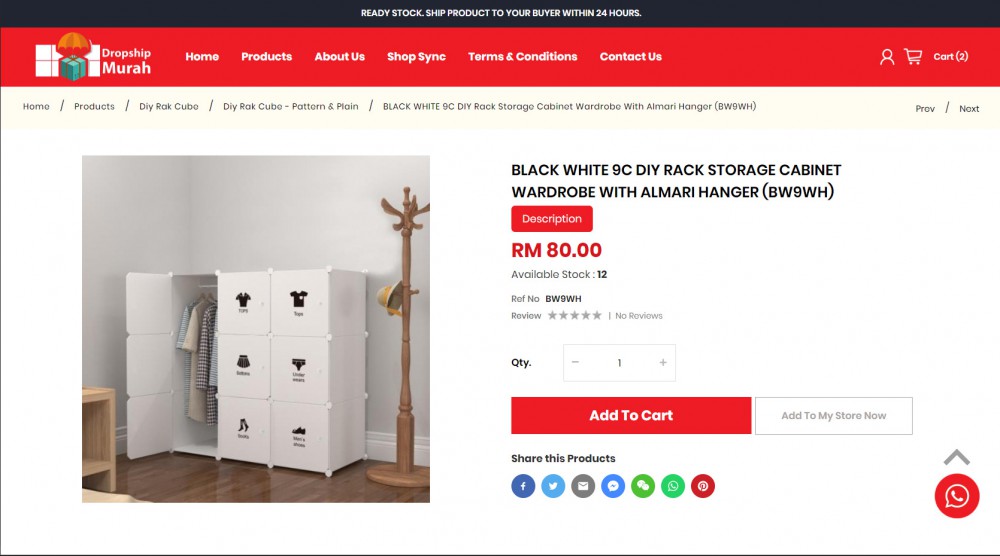
Task: Share product through Messenger
Action: click(x=613, y=486)
